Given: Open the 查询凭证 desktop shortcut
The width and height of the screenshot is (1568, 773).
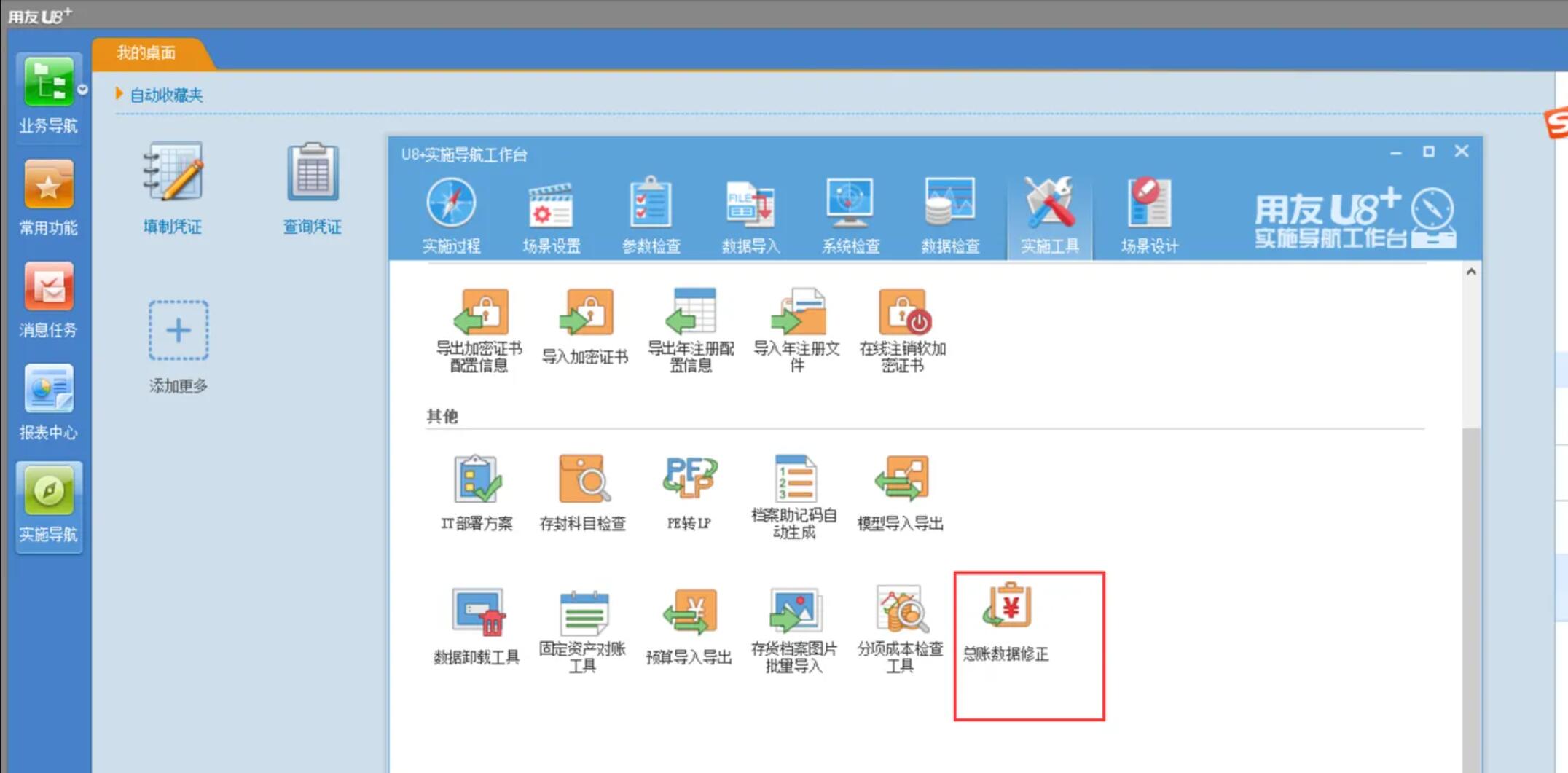Looking at the screenshot, I should point(313,188).
